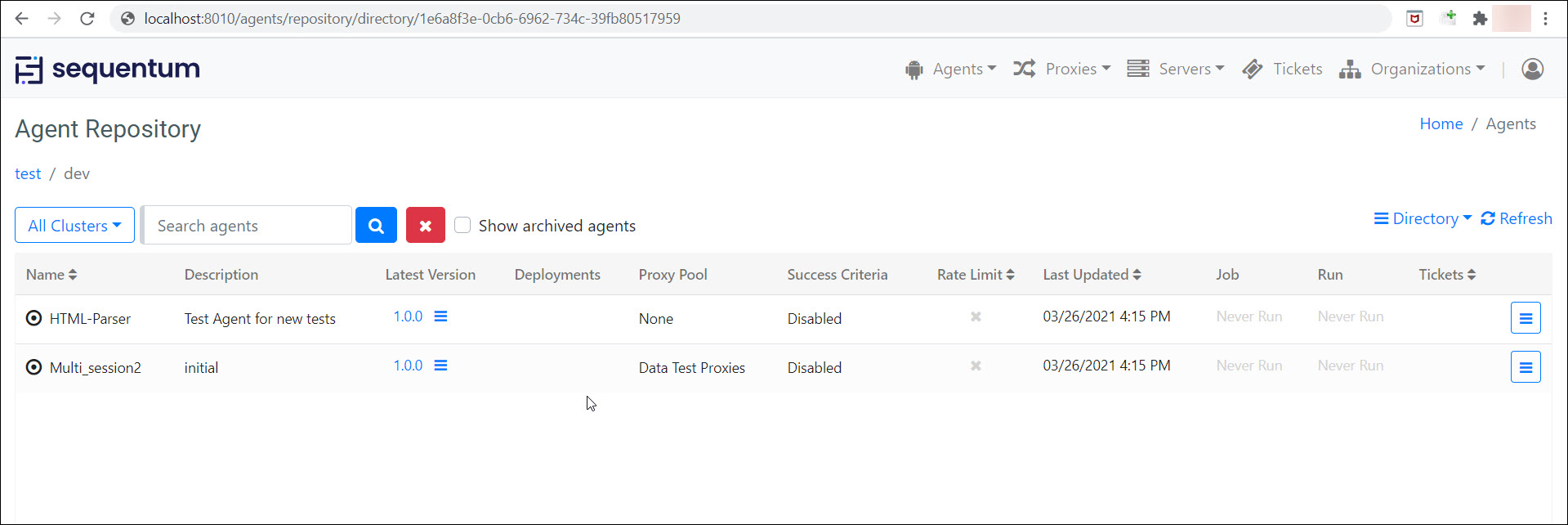Open the Directory dropdown menu

(1423, 218)
